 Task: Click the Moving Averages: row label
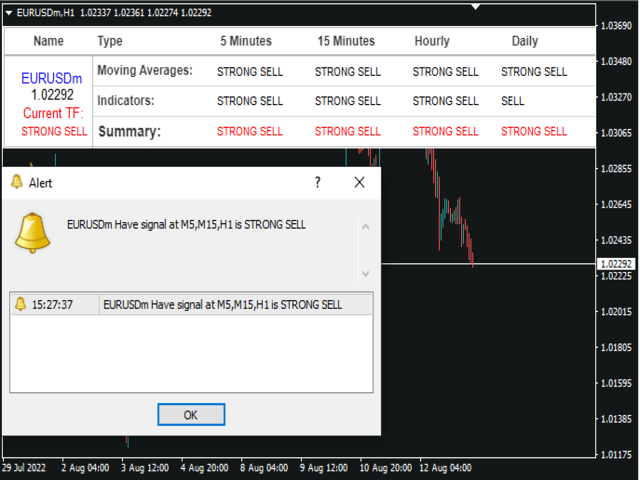(x=145, y=71)
